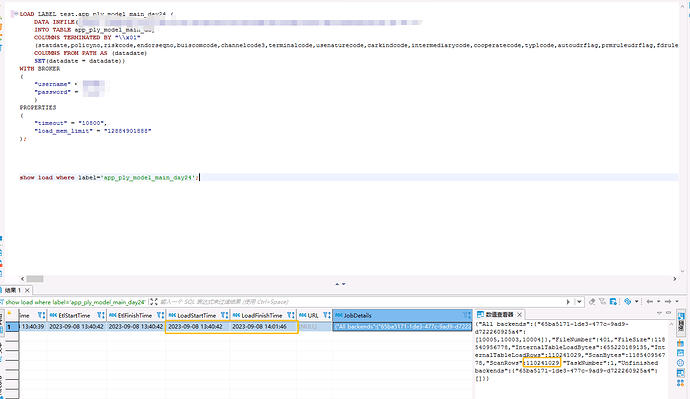Viewport: 690px width, 399px height.
Task: Click the JobDetails column header
Action: [x=402, y=315]
